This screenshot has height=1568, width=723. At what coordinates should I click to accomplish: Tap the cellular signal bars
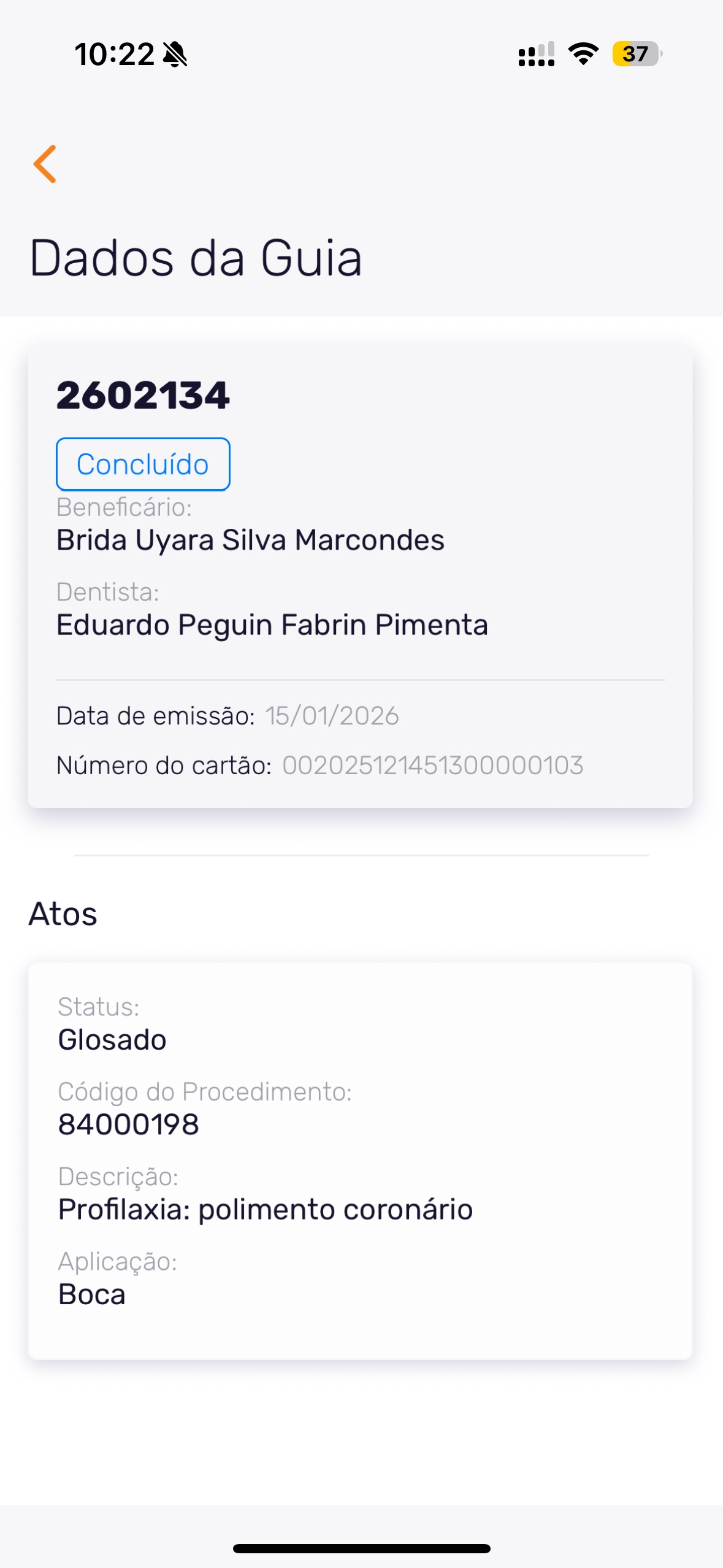[537, 55]
